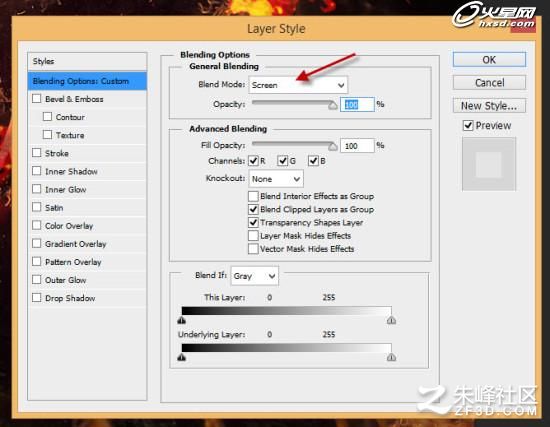This screenshot has width=550, height=427.
Task: Open the Blend If Gray dropdown
Action: (x=255, y=276)
